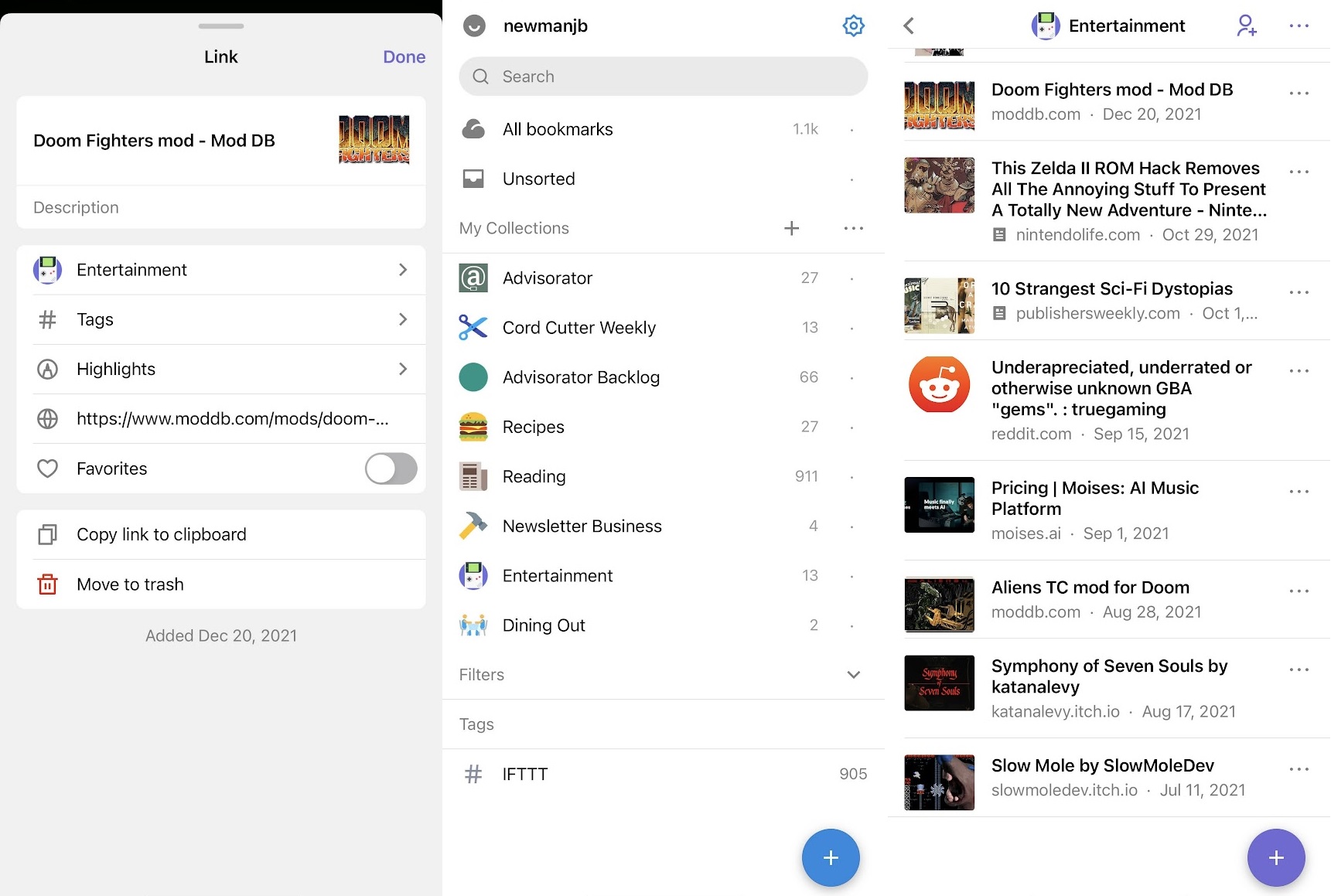Click the Cord Cutter Weekly scissors icon
The width and height of the screenshot is (1331, 896).
[x=473, y=327]
